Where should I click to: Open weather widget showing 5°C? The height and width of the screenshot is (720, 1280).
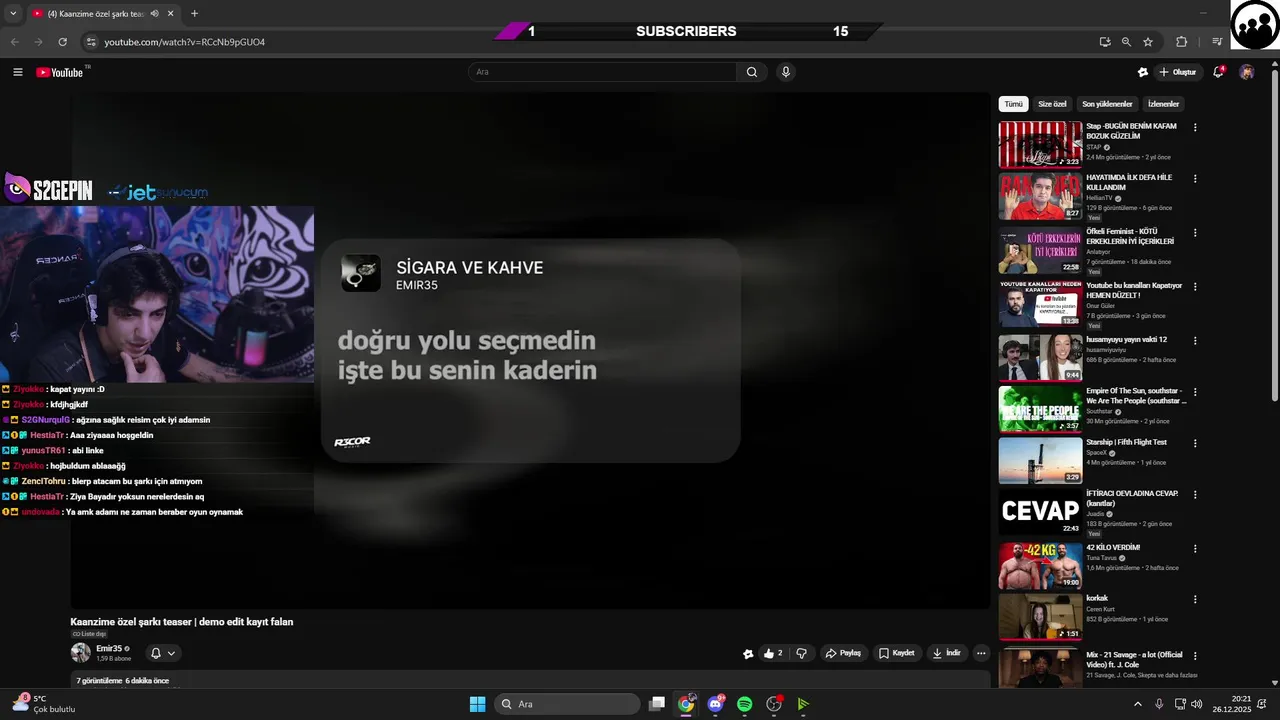click(x=42, y=704)
